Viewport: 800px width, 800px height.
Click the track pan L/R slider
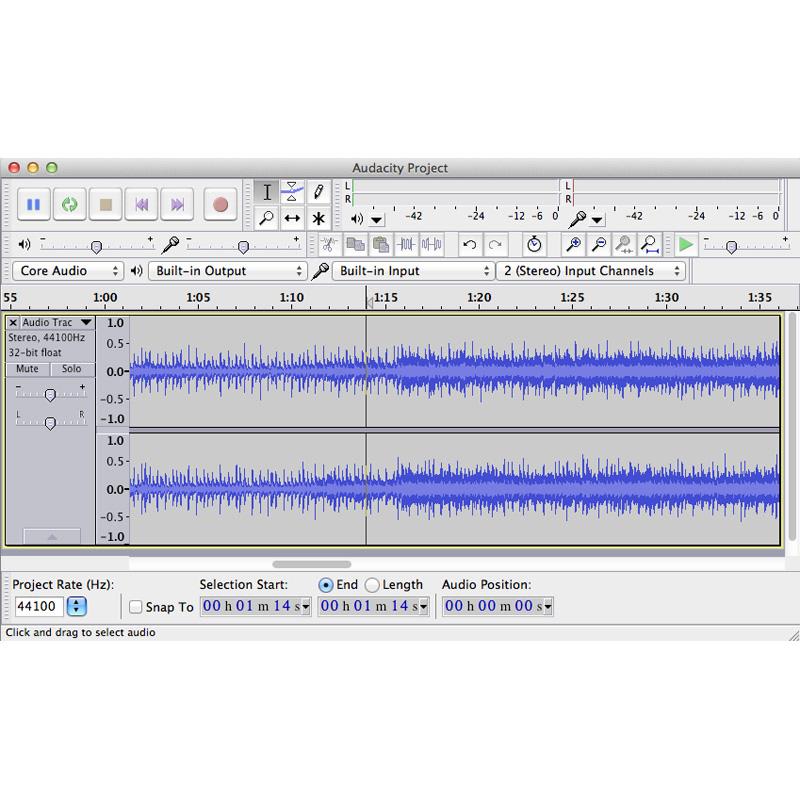pyautogui.click(x=50, y=422)
